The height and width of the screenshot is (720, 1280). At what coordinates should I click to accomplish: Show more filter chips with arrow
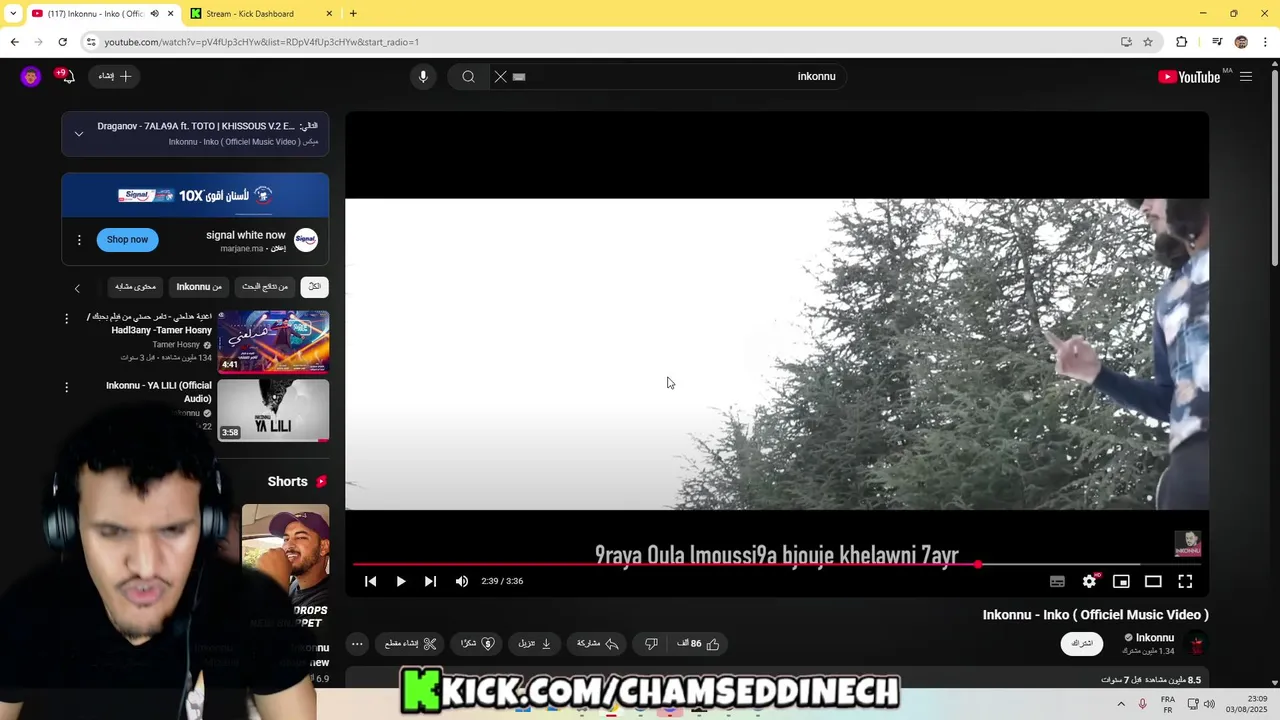77,288
